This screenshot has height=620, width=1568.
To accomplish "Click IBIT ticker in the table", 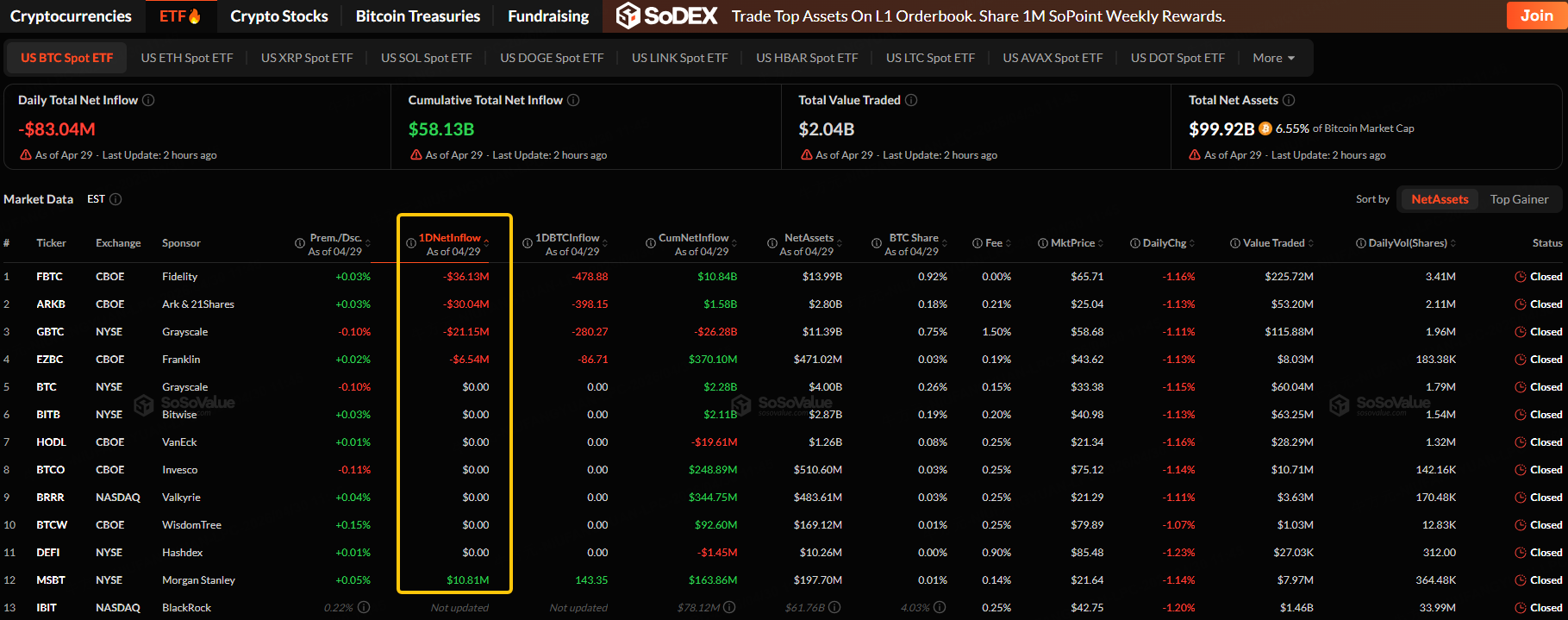I will click(x=47, y=608).
